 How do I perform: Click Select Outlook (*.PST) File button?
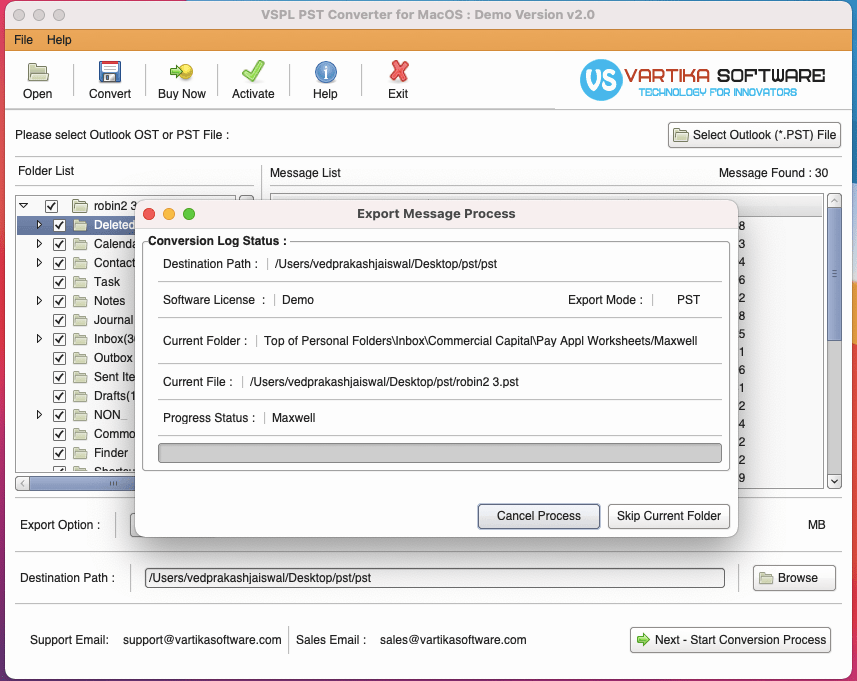[754, 135]
